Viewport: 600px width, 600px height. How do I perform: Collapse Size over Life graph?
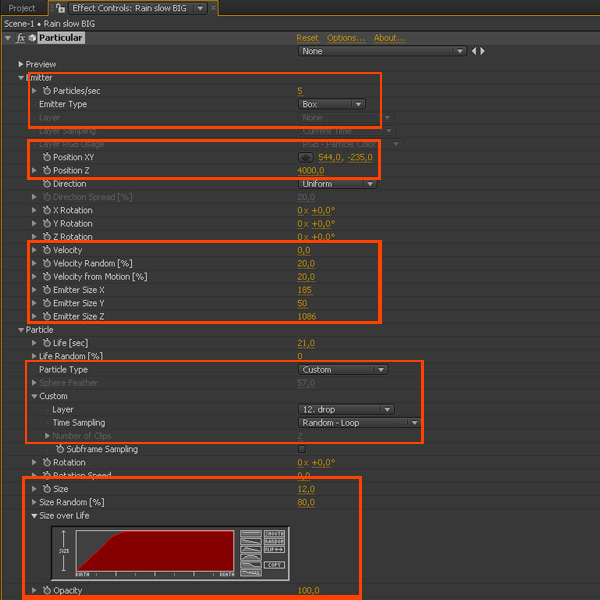[x=34, y=516]
